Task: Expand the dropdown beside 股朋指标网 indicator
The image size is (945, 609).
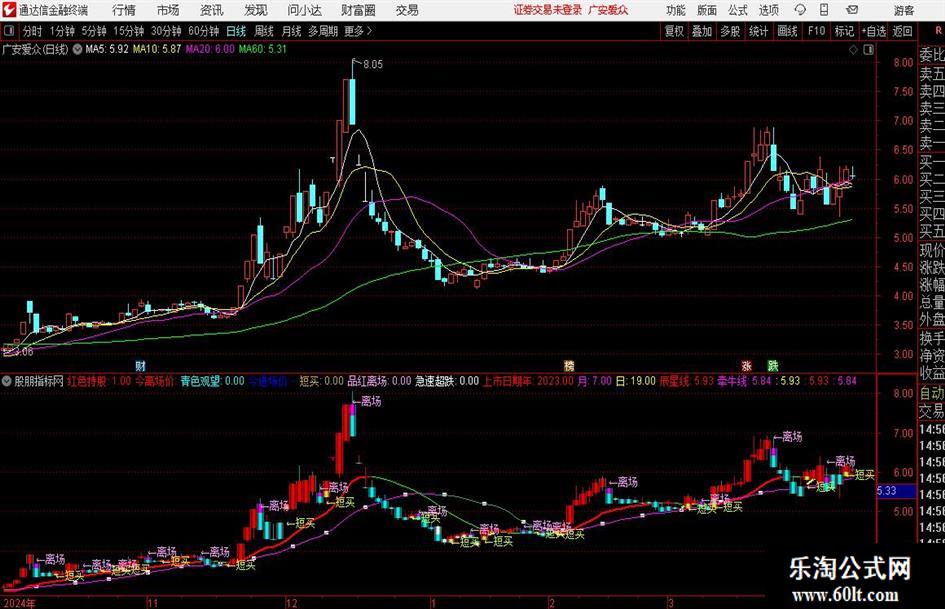Action: [x=7, y=381]
